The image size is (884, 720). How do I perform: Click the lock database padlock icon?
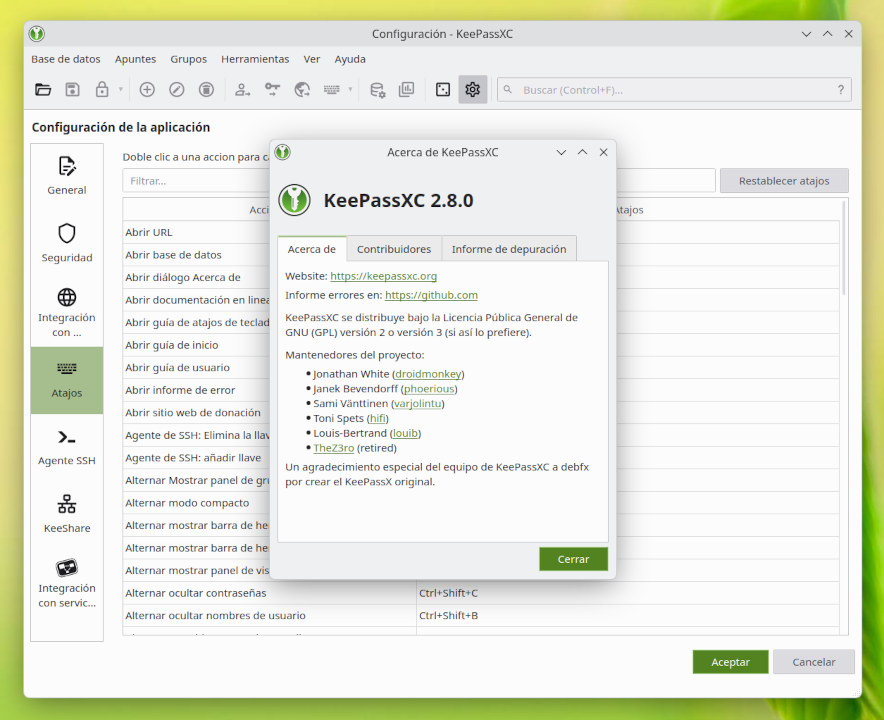tap(102, 89)
